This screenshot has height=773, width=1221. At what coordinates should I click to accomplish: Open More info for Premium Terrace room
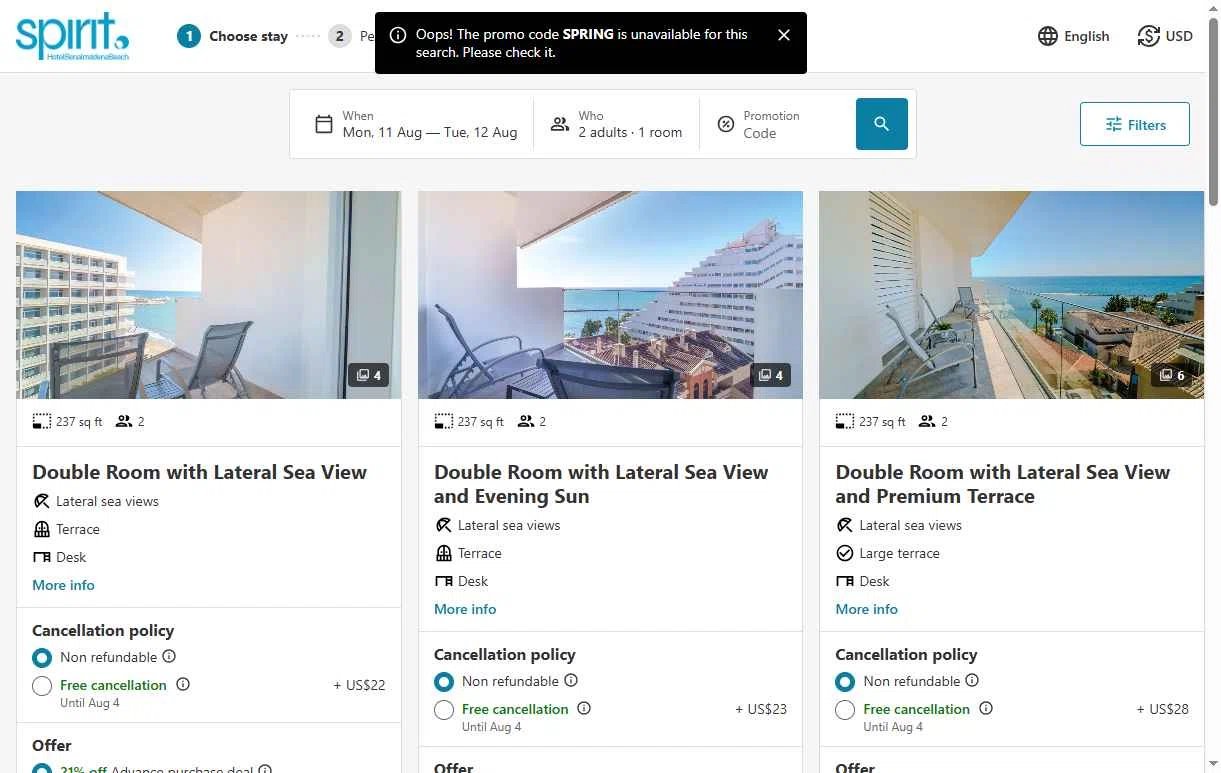click(x=866, y=609)
